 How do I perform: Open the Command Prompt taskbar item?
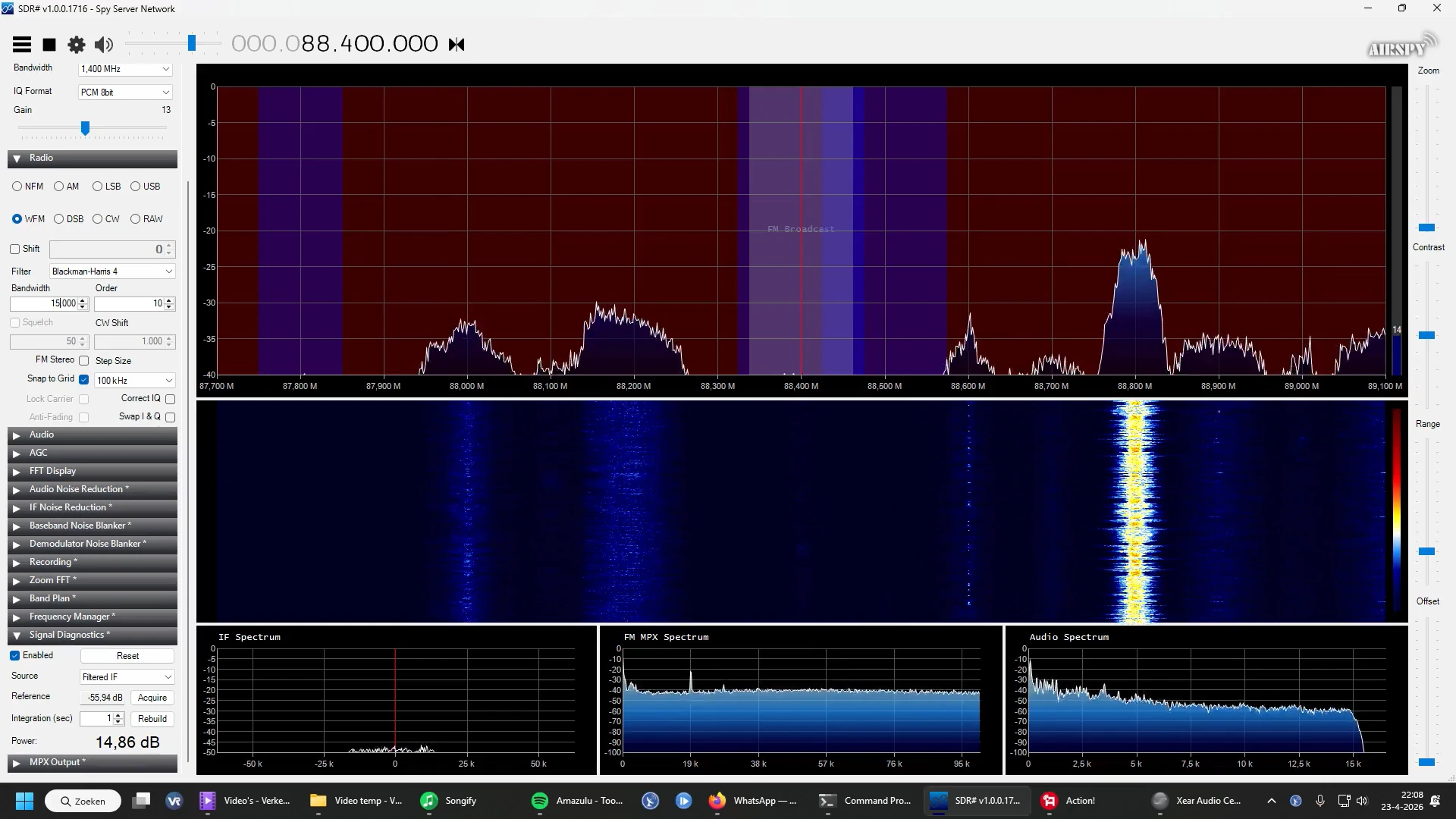[x=865, y=801]
